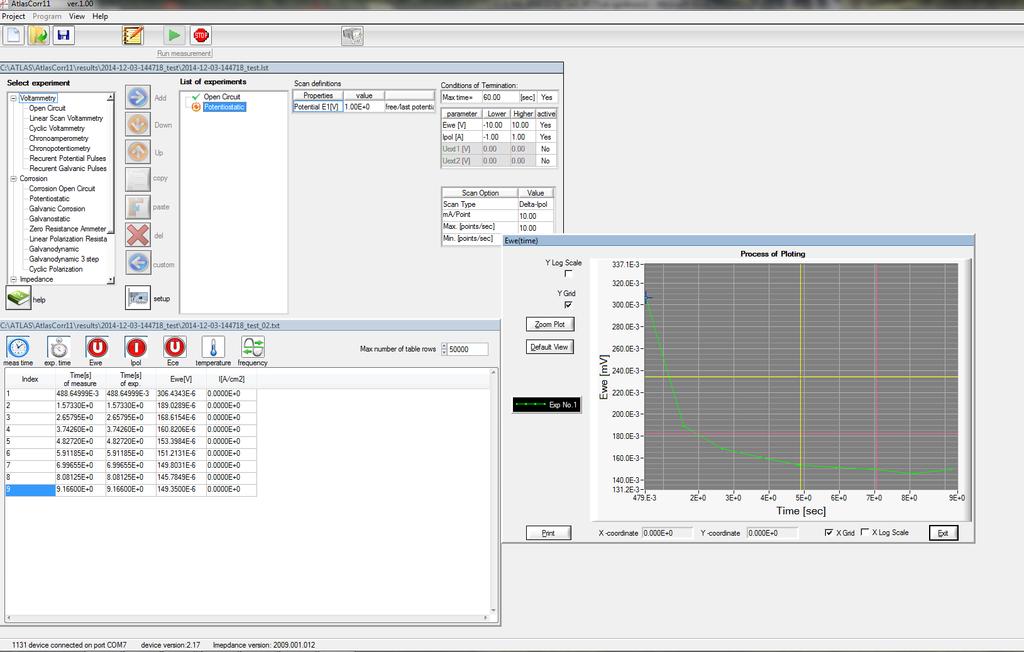Collapse Voltammetry tree node
This screenshot has height=652, width=1024.
point(13,98)
